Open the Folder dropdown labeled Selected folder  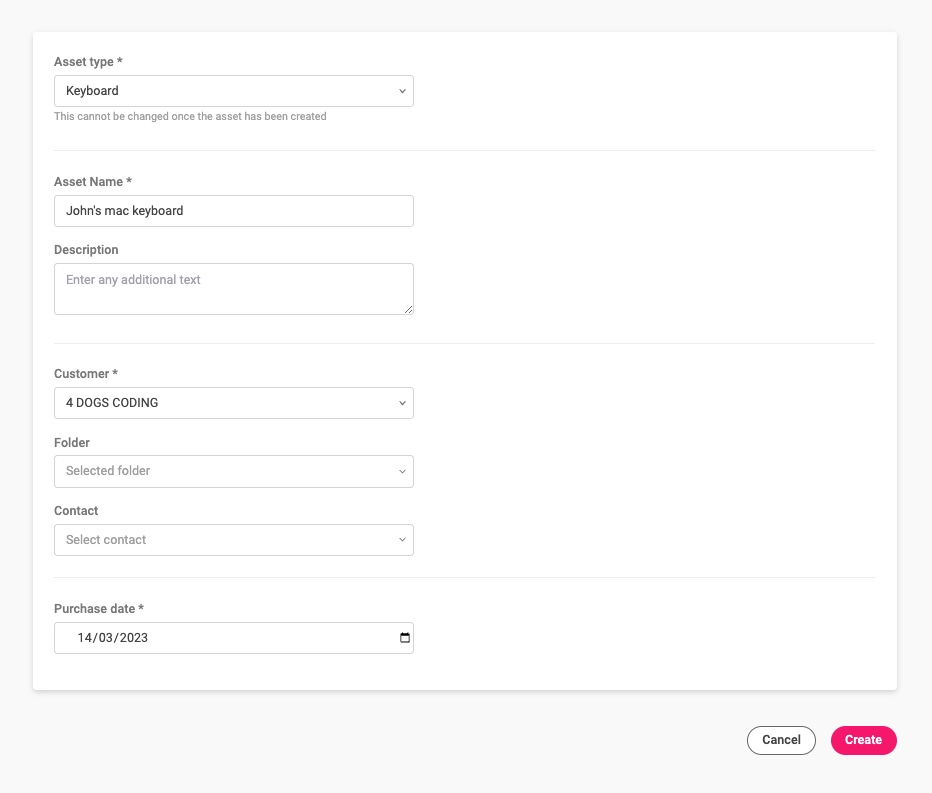pos(233,471)
